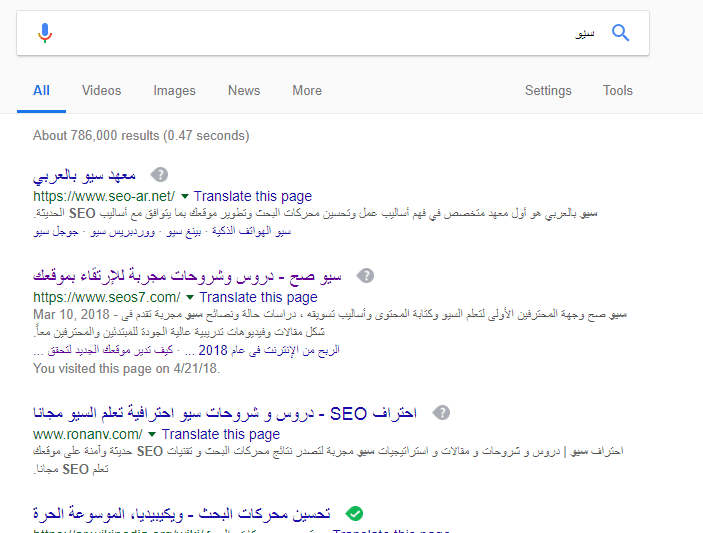The image size is (703, 533).
Task: Switch to the News tab
Action: 244,91
